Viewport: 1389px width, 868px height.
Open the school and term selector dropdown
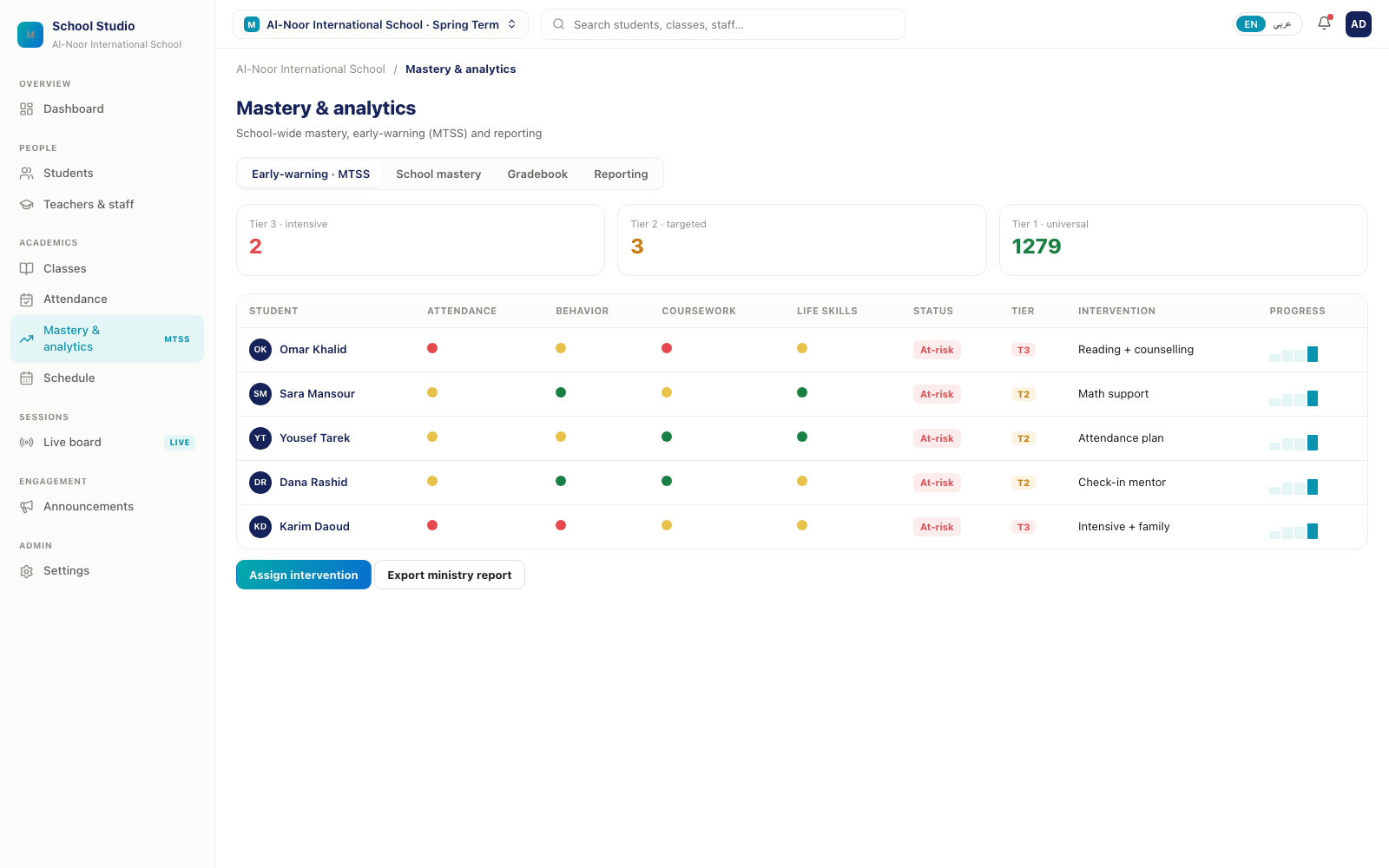(380, 24)
